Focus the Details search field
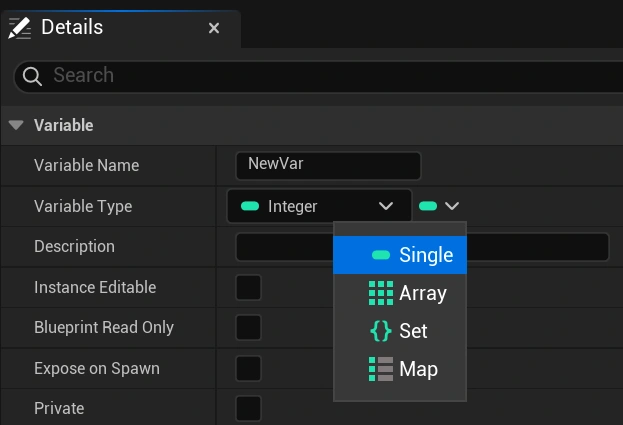 [x=318, y=76]
